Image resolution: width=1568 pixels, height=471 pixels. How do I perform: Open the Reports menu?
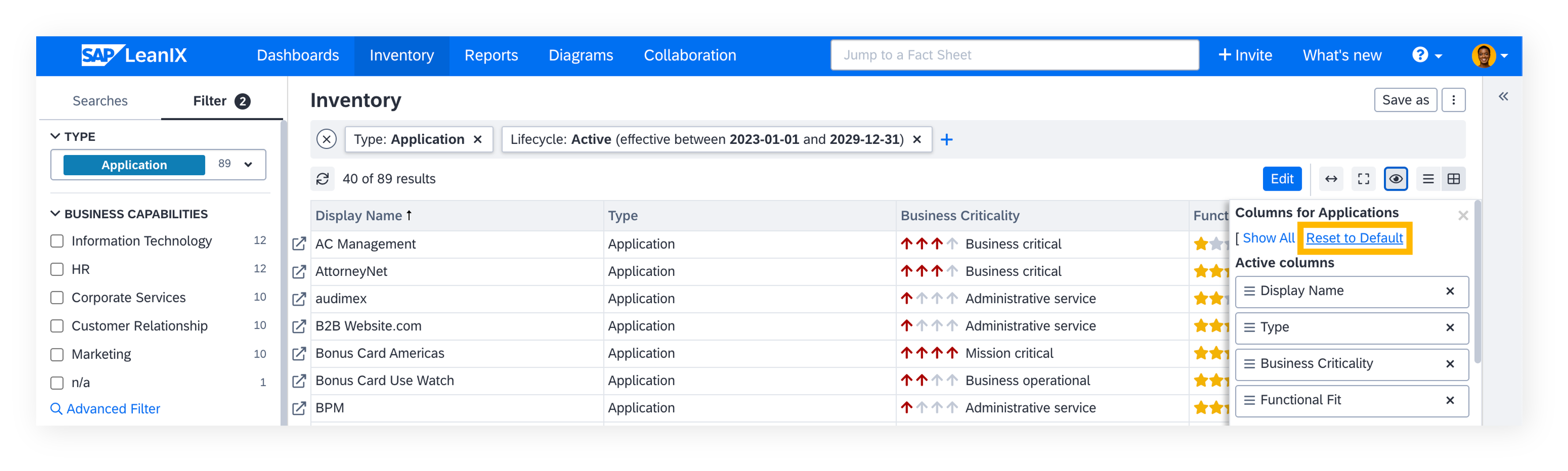pyautogui.click(x=490, y=55)
